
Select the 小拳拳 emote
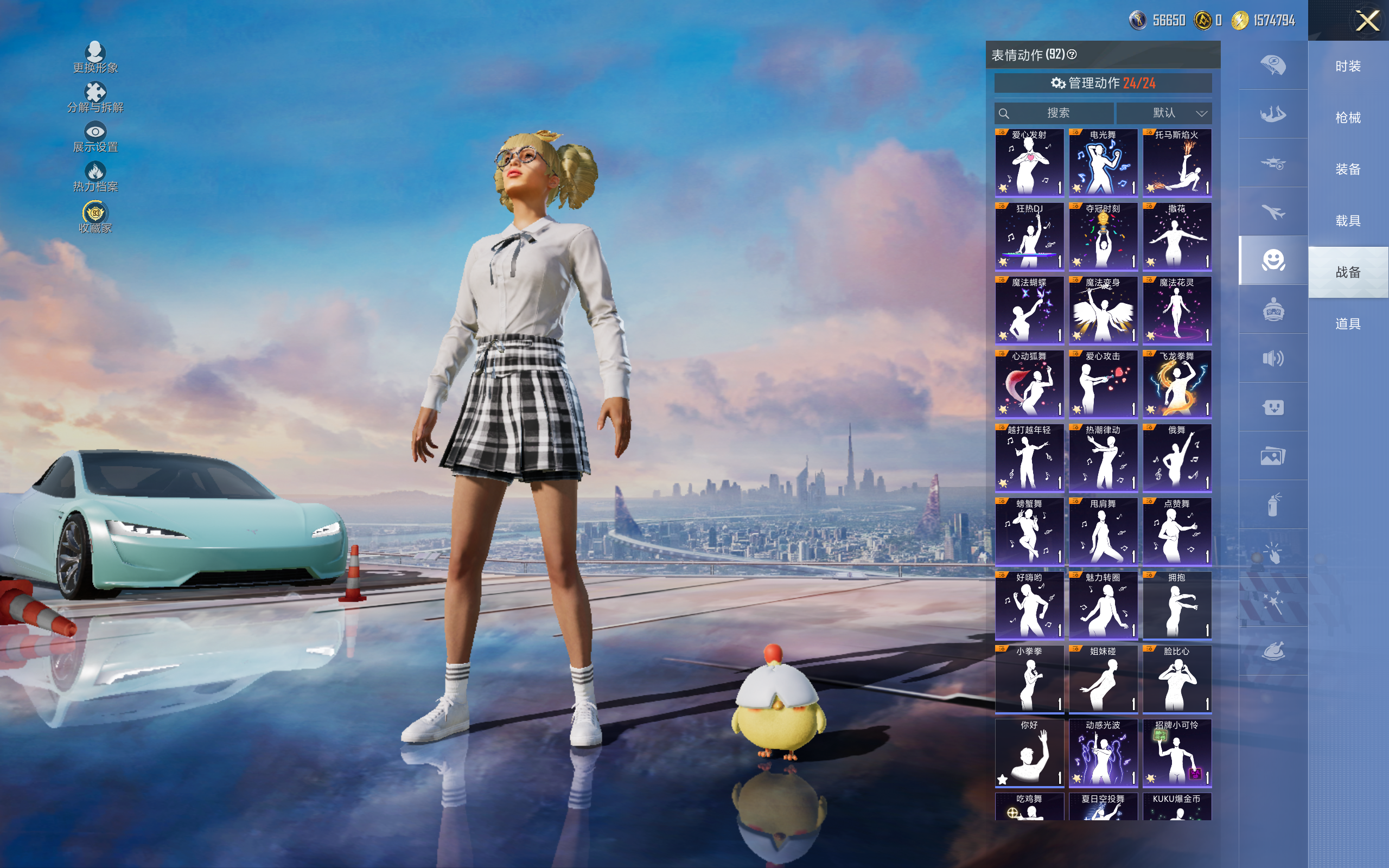click(1029, 679)
